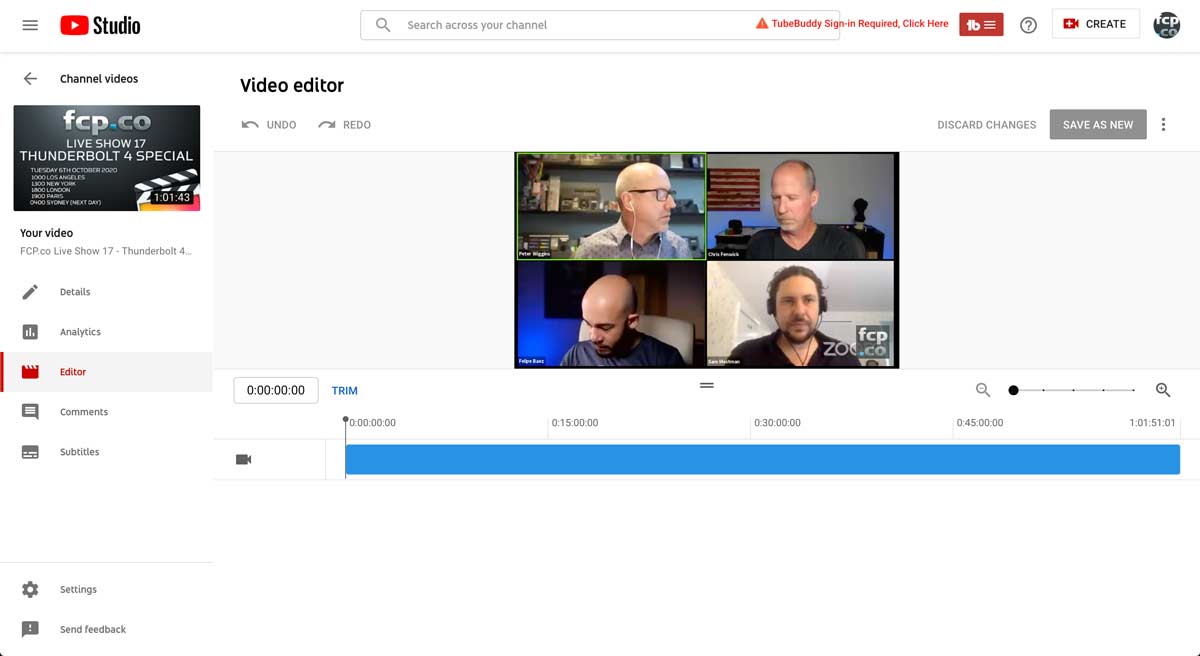Undo the last edit
1200x656 pixels.
[x=269, y=125]
